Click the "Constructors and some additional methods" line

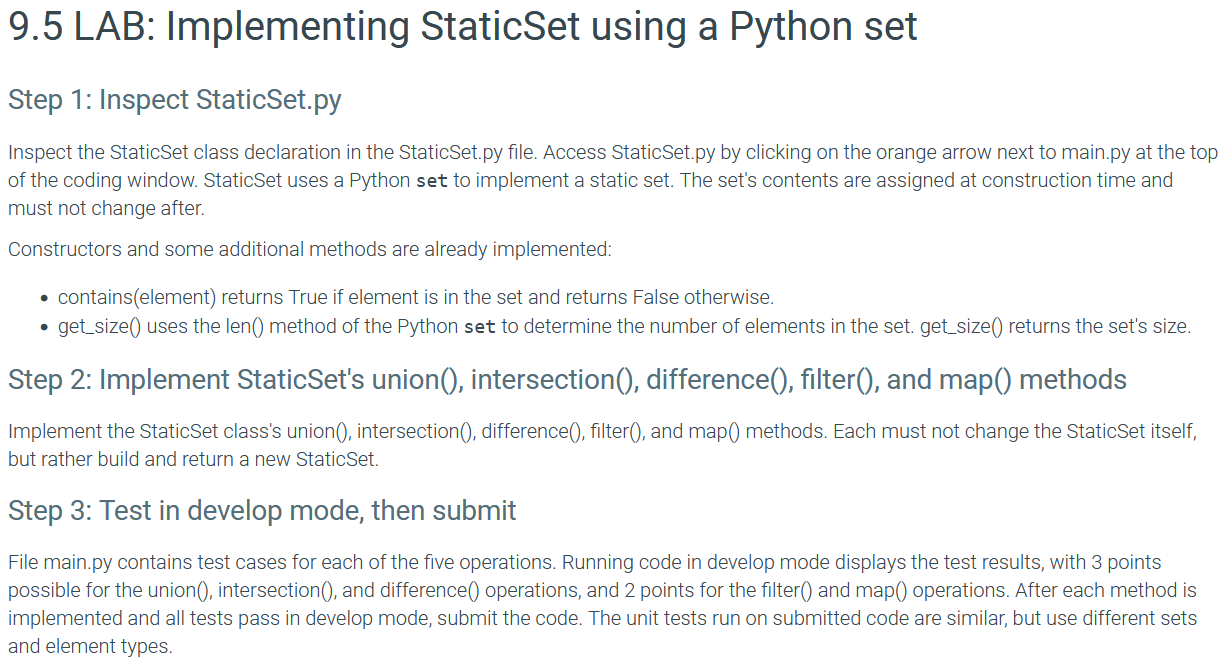[309, 249]
